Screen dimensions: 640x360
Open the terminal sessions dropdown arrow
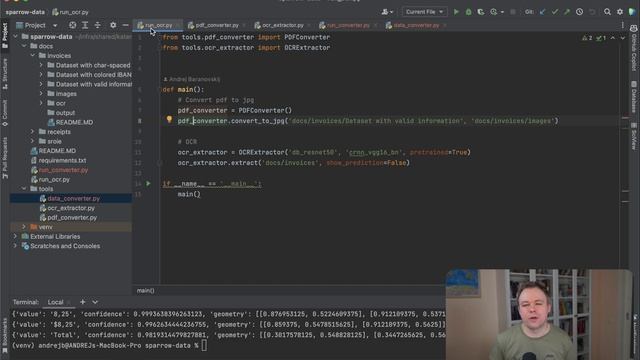pyautogui.click(x=95, y=302)
